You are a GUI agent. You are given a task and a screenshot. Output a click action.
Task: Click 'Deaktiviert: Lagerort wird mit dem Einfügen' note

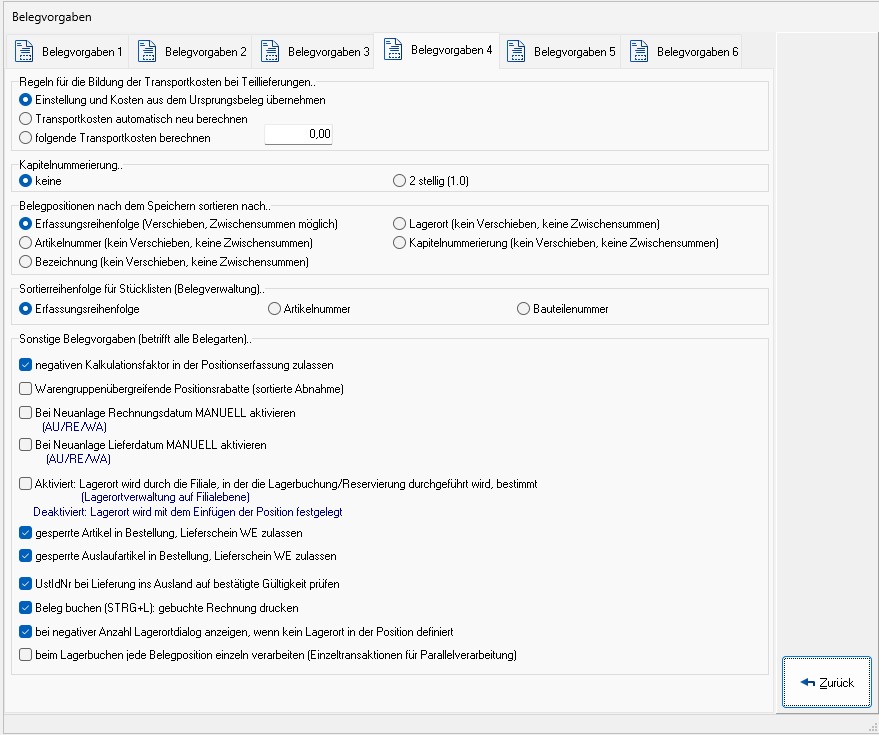point(188,512)
